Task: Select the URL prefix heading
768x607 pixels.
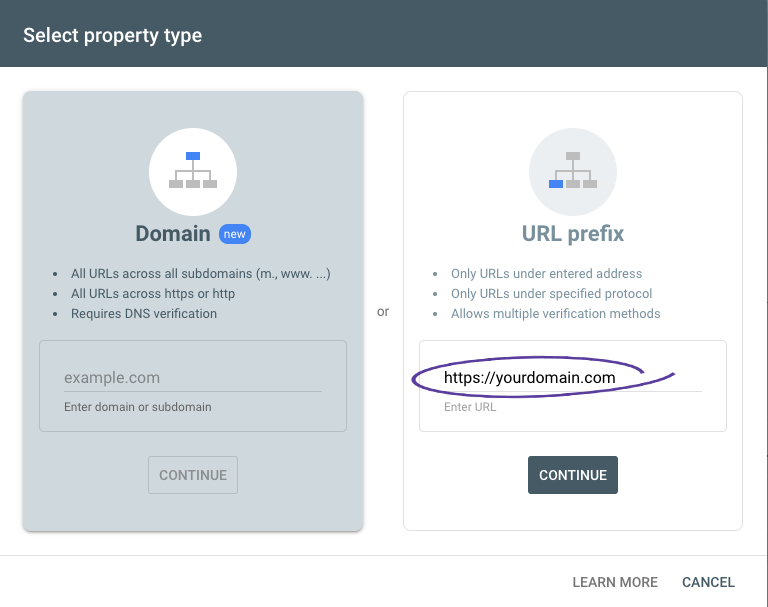Action: pos(573,234)
